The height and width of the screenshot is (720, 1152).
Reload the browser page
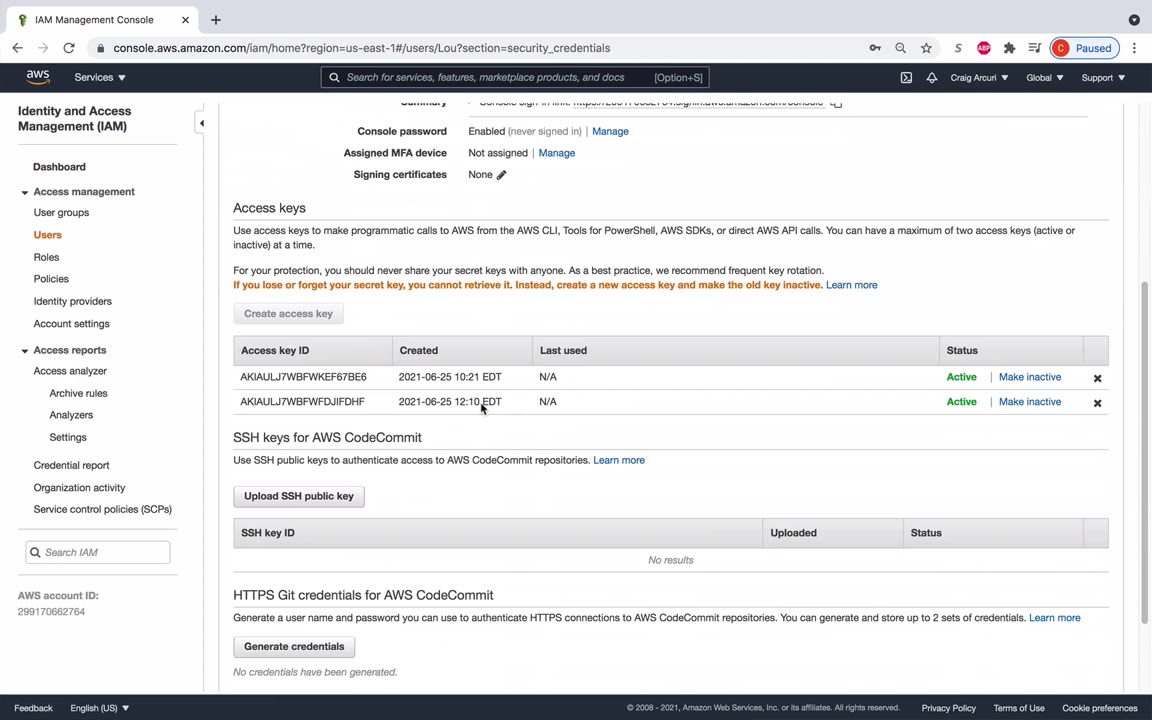pos(69,48)
